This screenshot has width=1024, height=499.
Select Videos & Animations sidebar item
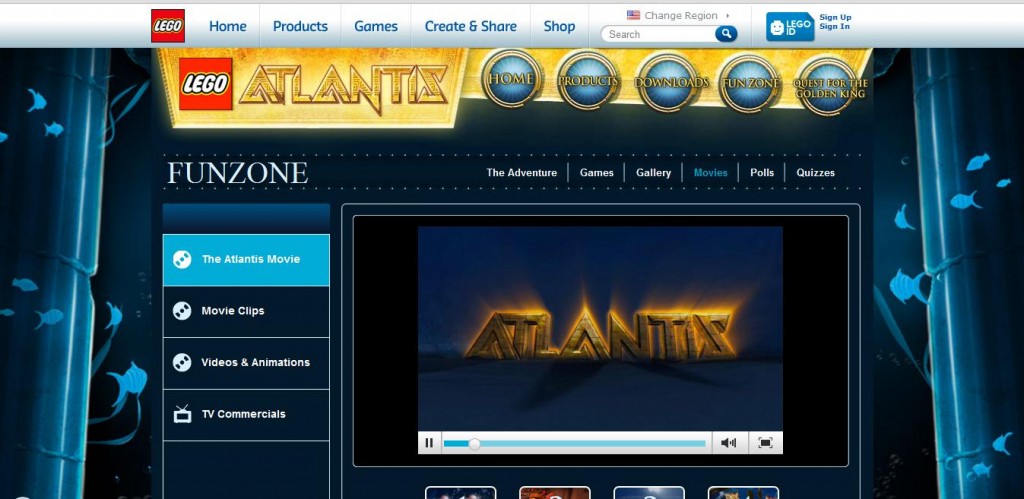pyautogui.click(x=246, y=363)
